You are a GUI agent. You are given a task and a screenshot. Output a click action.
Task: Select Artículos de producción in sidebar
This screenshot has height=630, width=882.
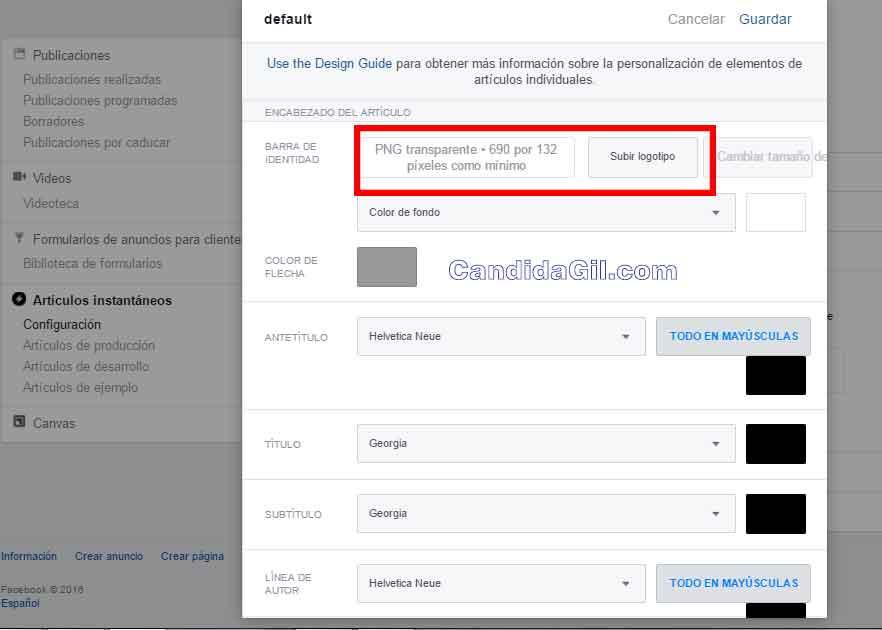click(89, 346)
